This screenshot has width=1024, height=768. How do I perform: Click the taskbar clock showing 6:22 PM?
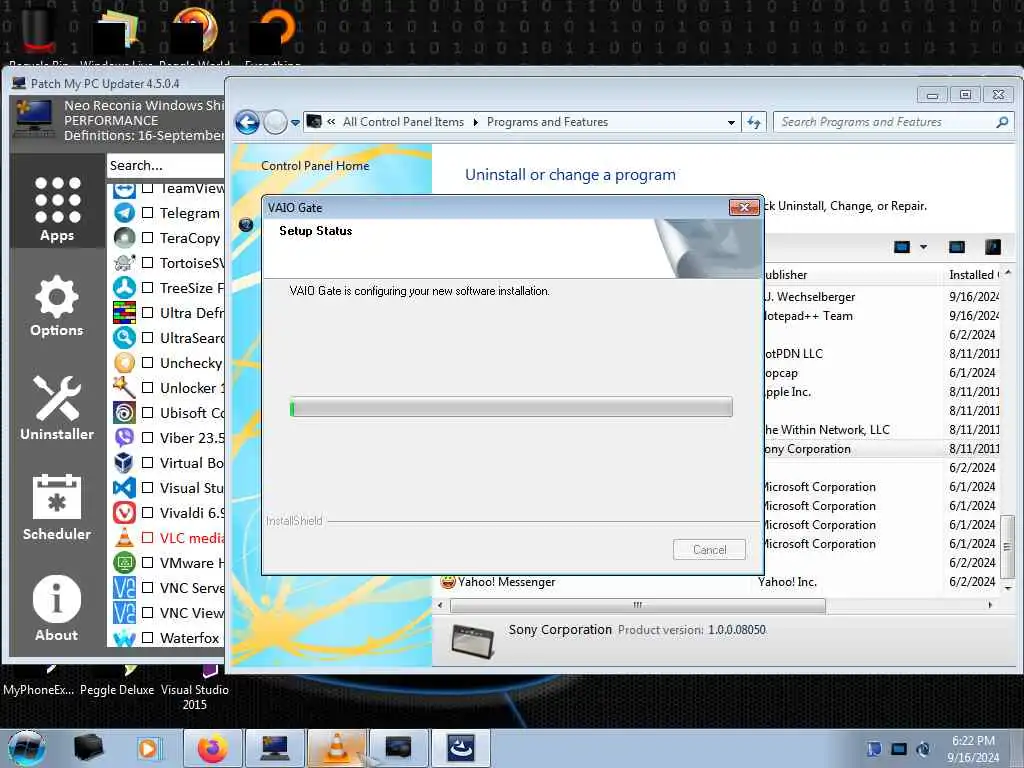tap(973, 749)
